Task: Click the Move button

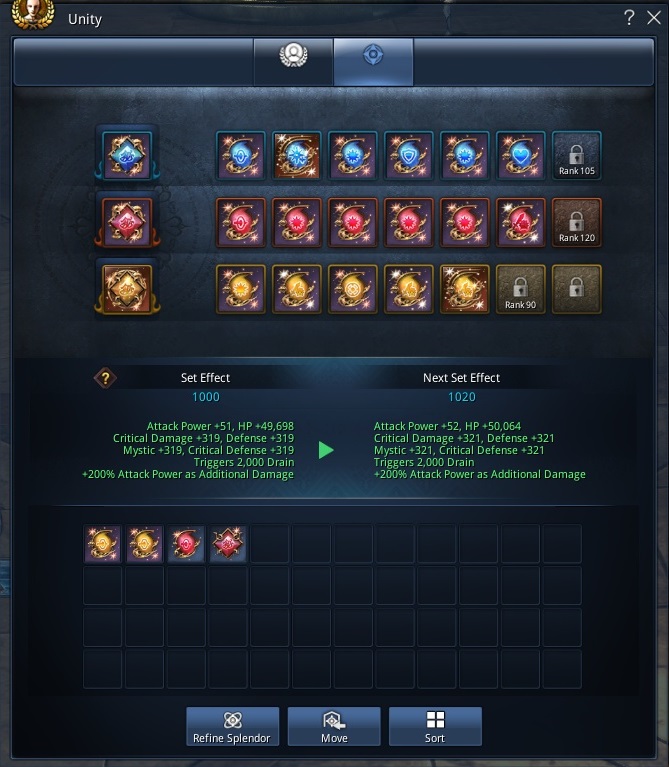Action: (334, 726)
